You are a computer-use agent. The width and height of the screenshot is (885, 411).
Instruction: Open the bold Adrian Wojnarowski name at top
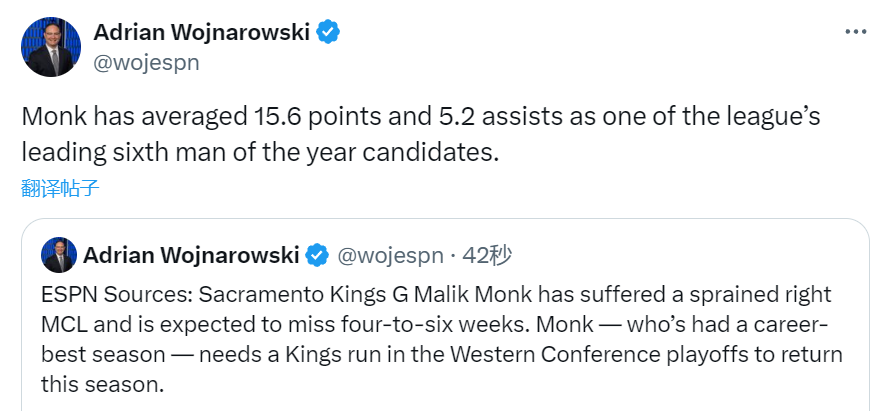tap(203, 32)
